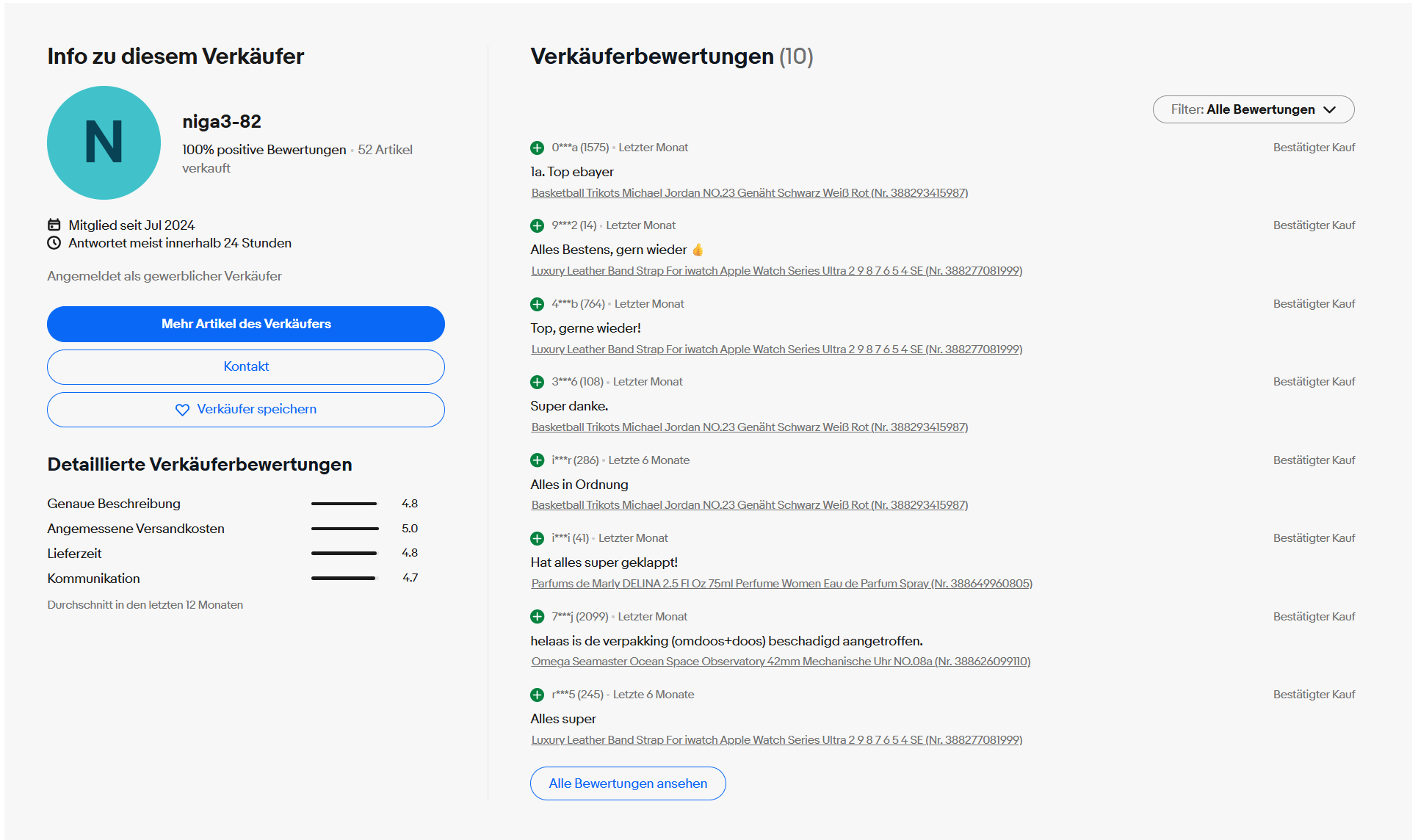Click the Kommunikation rating bar
This screenshot has width=1418, height=840.
tap(343, 579)
